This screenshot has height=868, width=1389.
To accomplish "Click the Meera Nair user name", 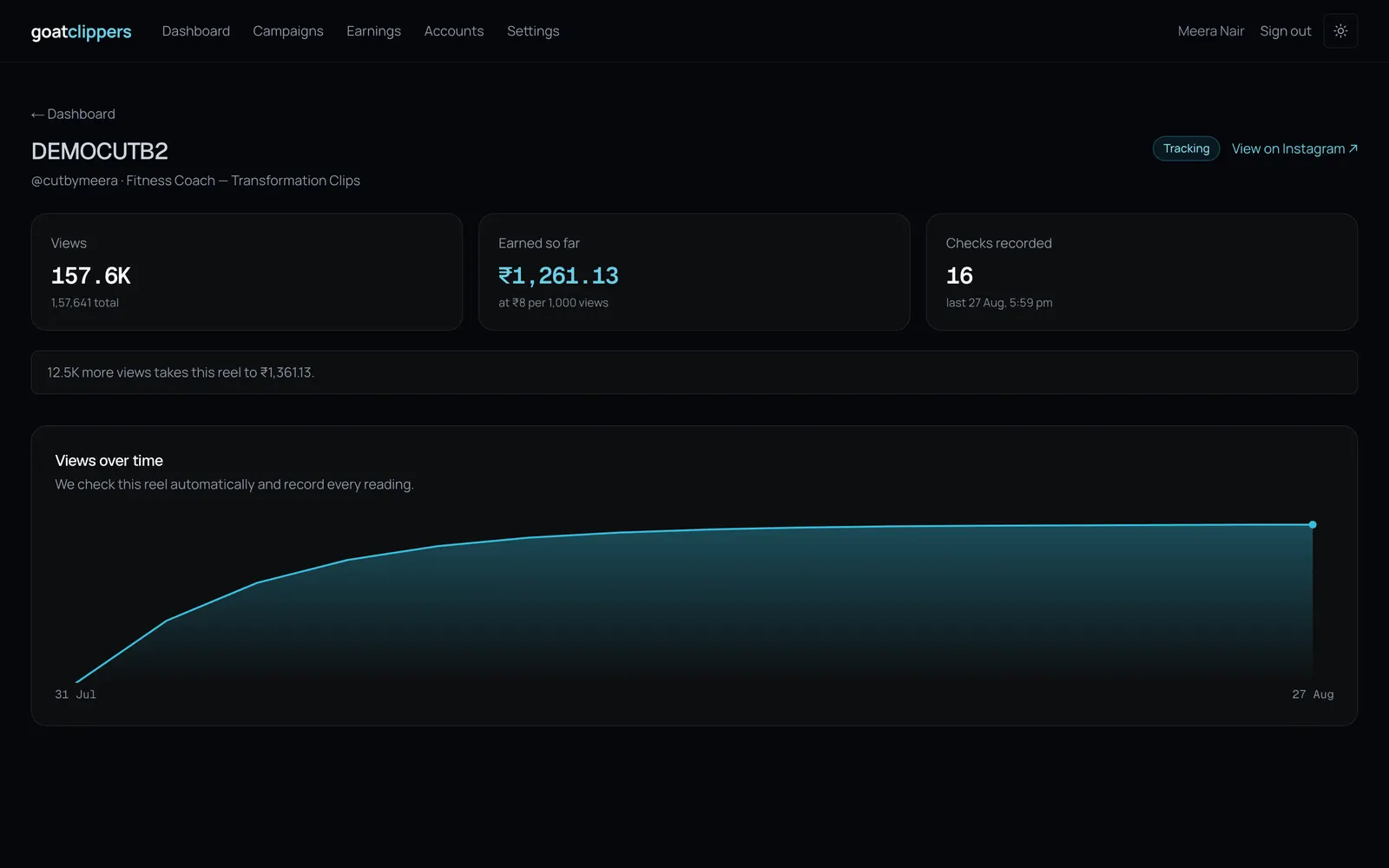I will pos(1211,31).
